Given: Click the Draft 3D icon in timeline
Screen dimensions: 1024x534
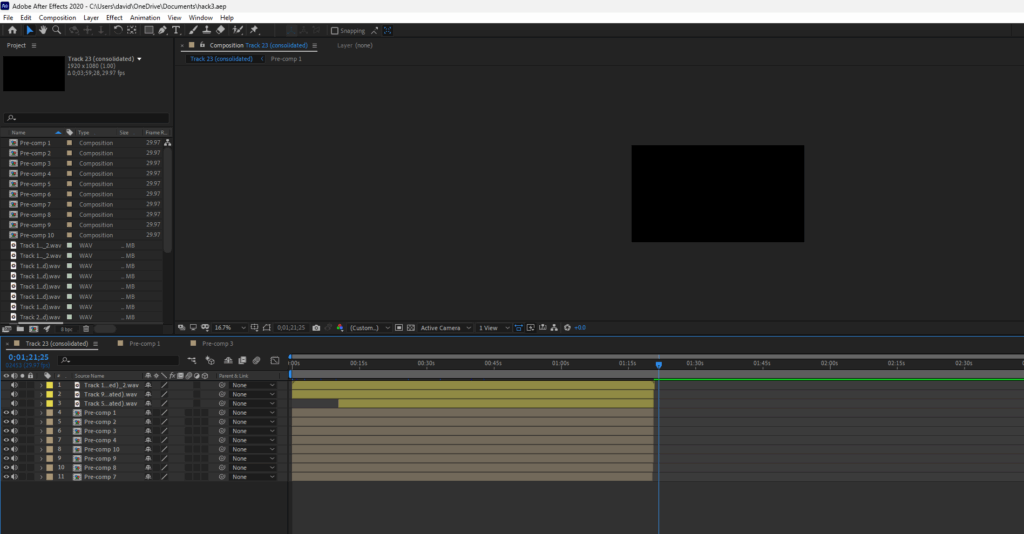Looking at the screenshot, I should pos(210,360).
